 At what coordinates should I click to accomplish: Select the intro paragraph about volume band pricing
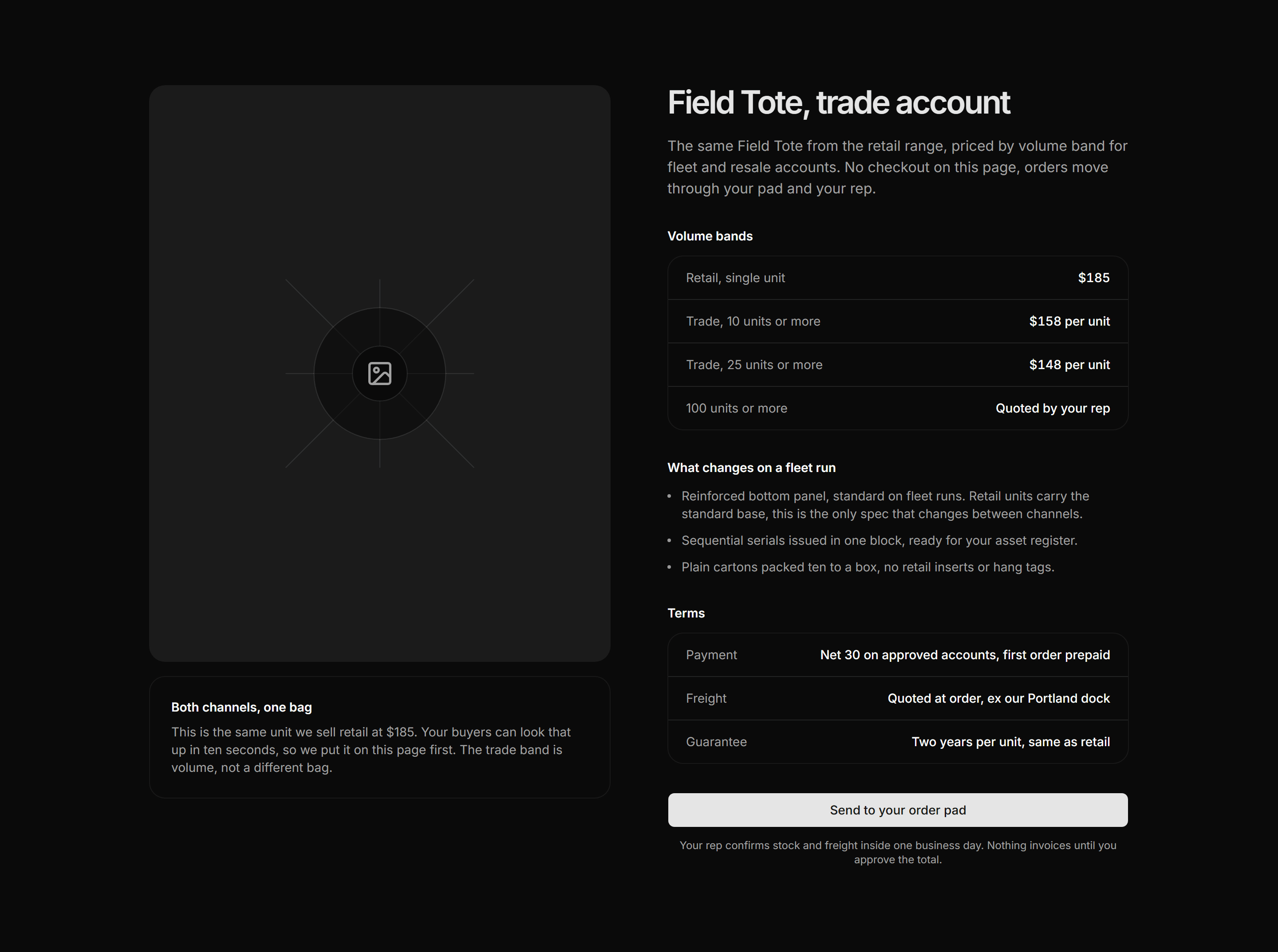[x=897, y=167]
